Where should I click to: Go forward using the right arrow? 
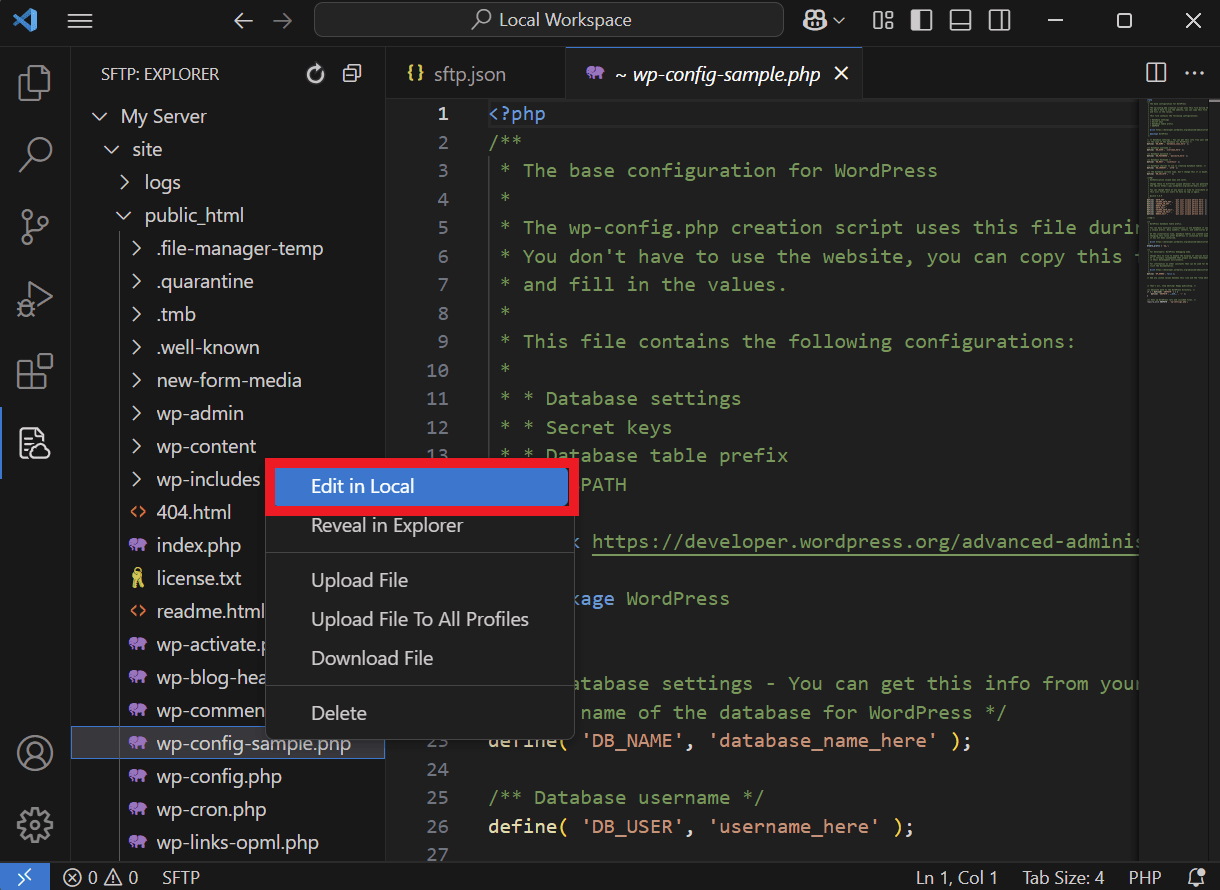click(283, 20)
